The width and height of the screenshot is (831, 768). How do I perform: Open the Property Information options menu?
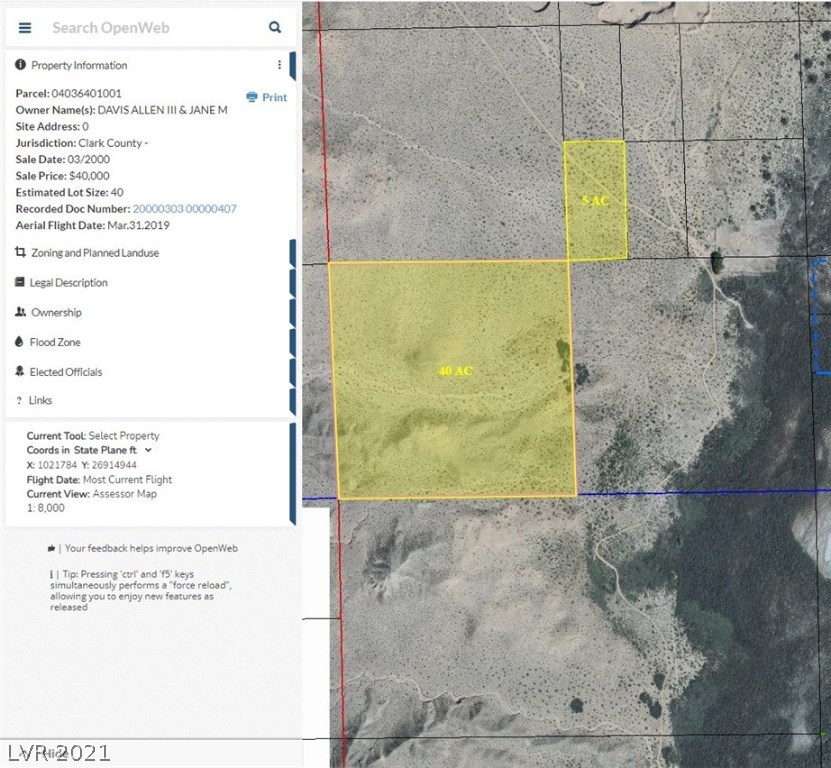(x=279, y=64)
